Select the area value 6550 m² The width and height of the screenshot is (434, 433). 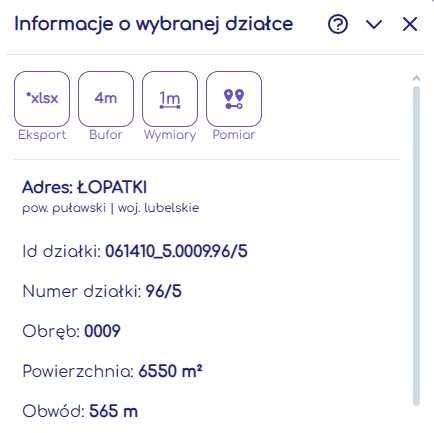170,371
